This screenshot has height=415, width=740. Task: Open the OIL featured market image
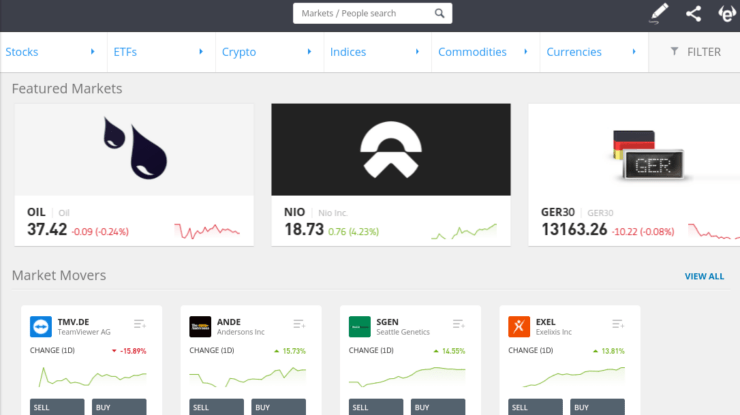pos(134,150)
